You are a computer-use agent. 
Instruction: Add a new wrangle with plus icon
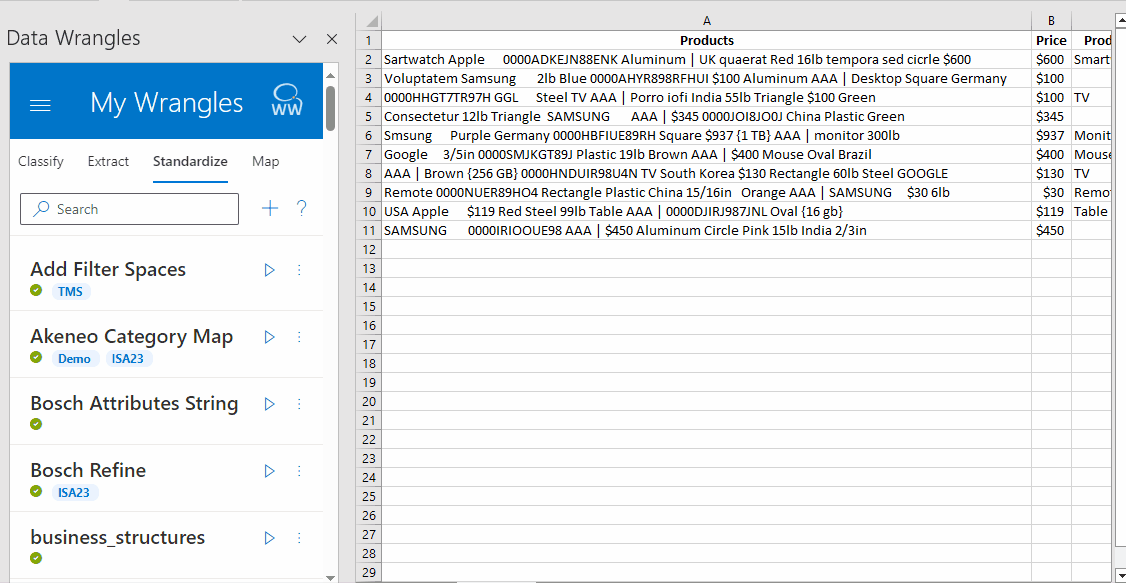(269, 208)
